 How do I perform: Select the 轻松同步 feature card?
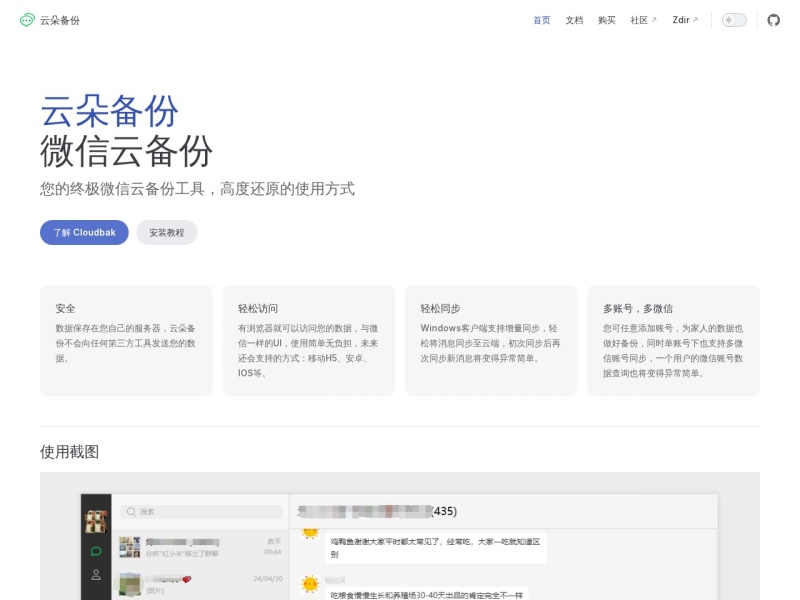(491, 340)
